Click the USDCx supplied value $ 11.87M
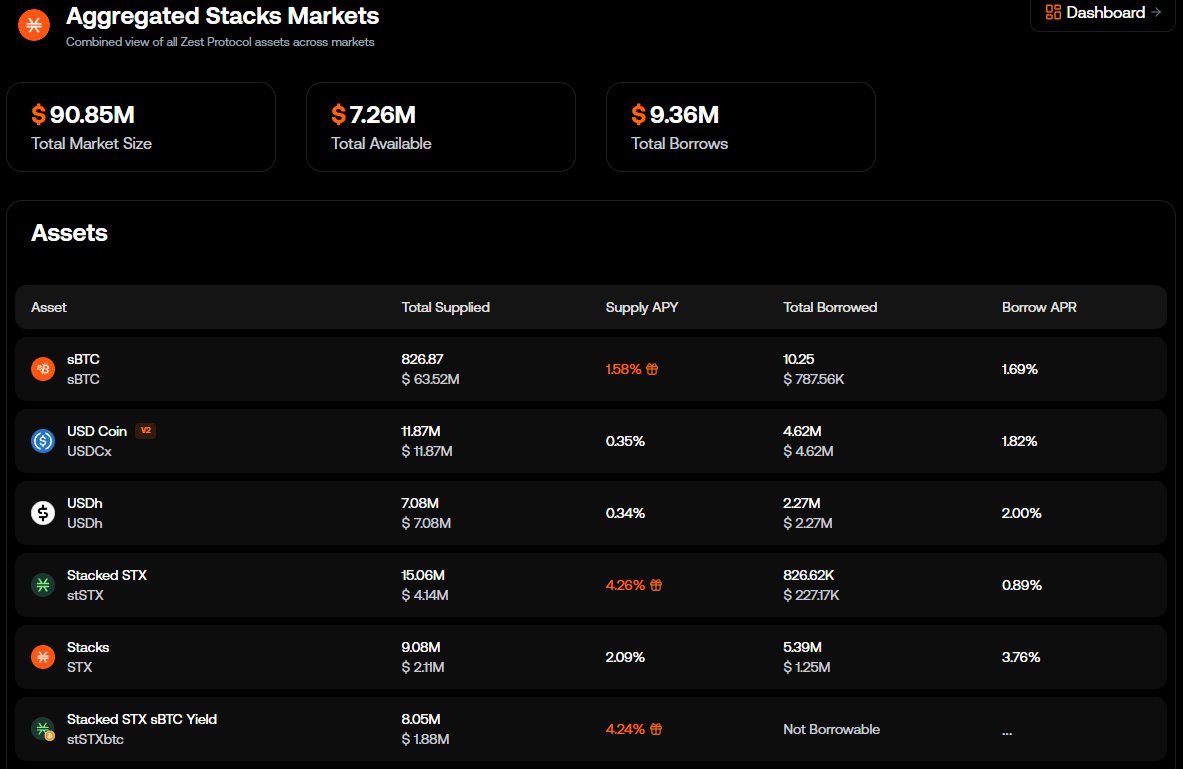 click(427, 451)
